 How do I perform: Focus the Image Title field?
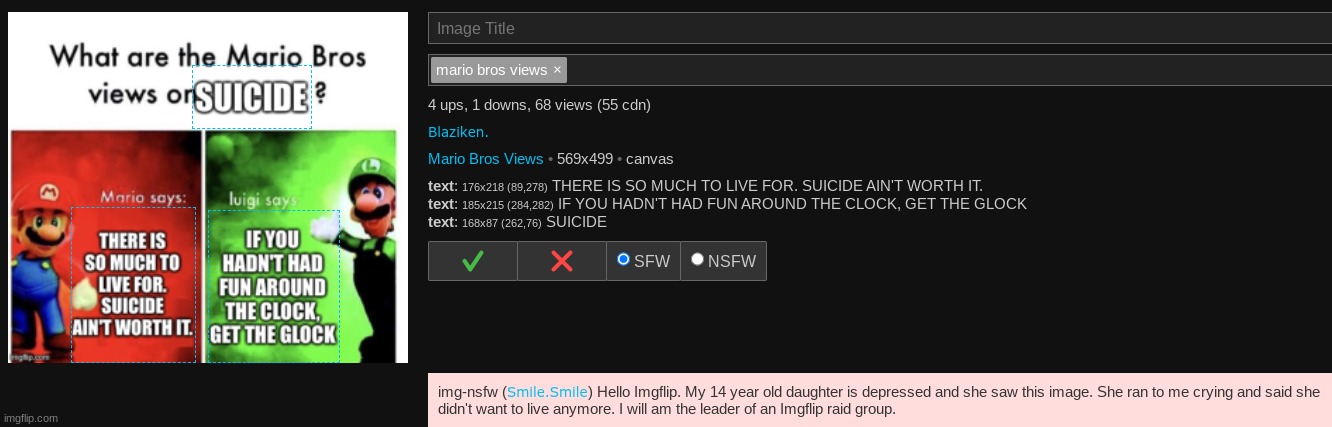tap(880, 28)
